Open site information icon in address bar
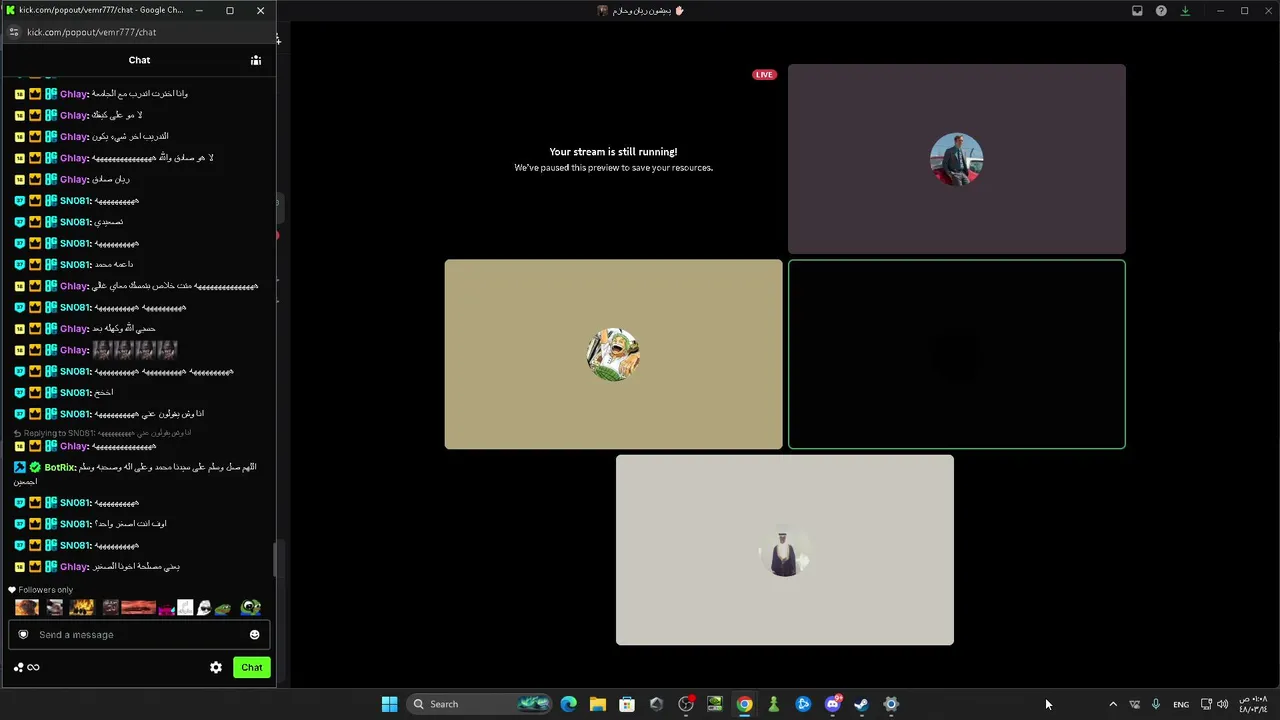Image resolution: width=1280 pixels, height=720 pixels. point(13,32)
